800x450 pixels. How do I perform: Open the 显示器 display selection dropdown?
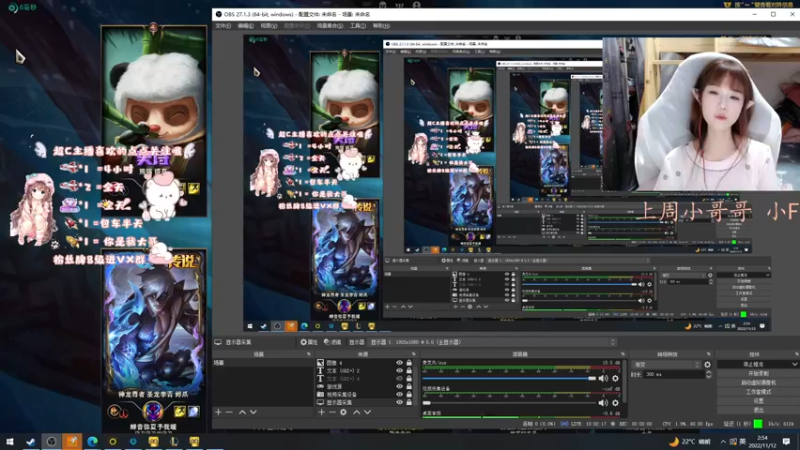click(x=492, y=342)
